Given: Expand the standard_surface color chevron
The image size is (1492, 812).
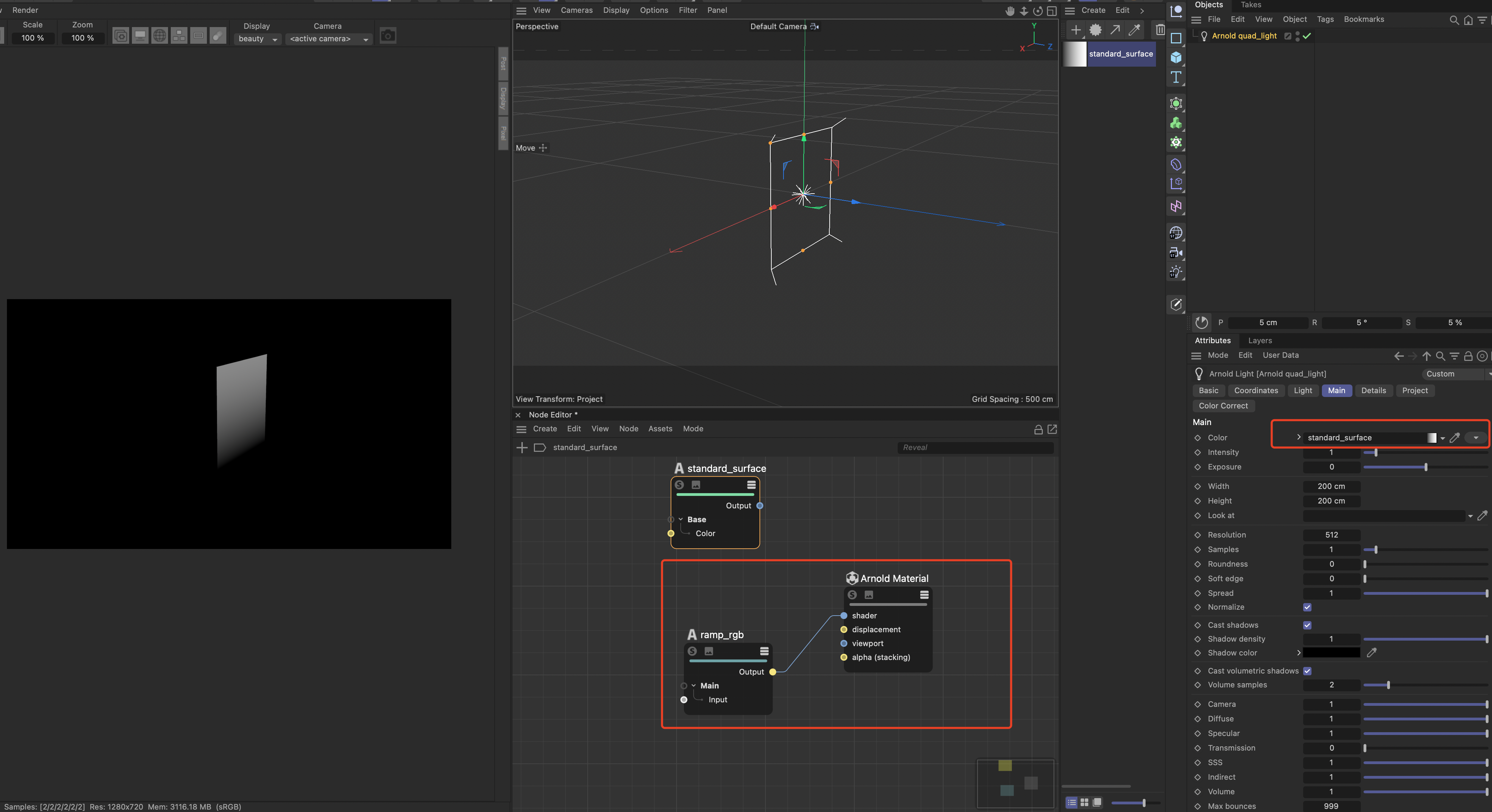Looking at the screenshot, I should click(x=1299, y=437).
